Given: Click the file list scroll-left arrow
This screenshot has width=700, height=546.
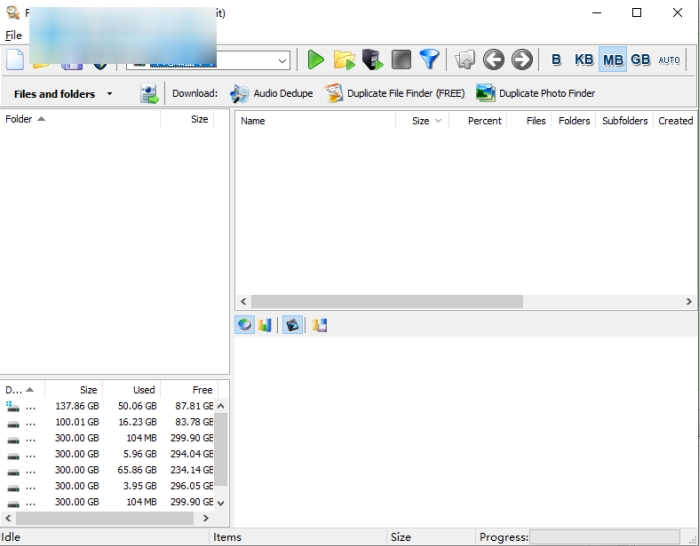Looking at the screenshot, I should (243, 301).
